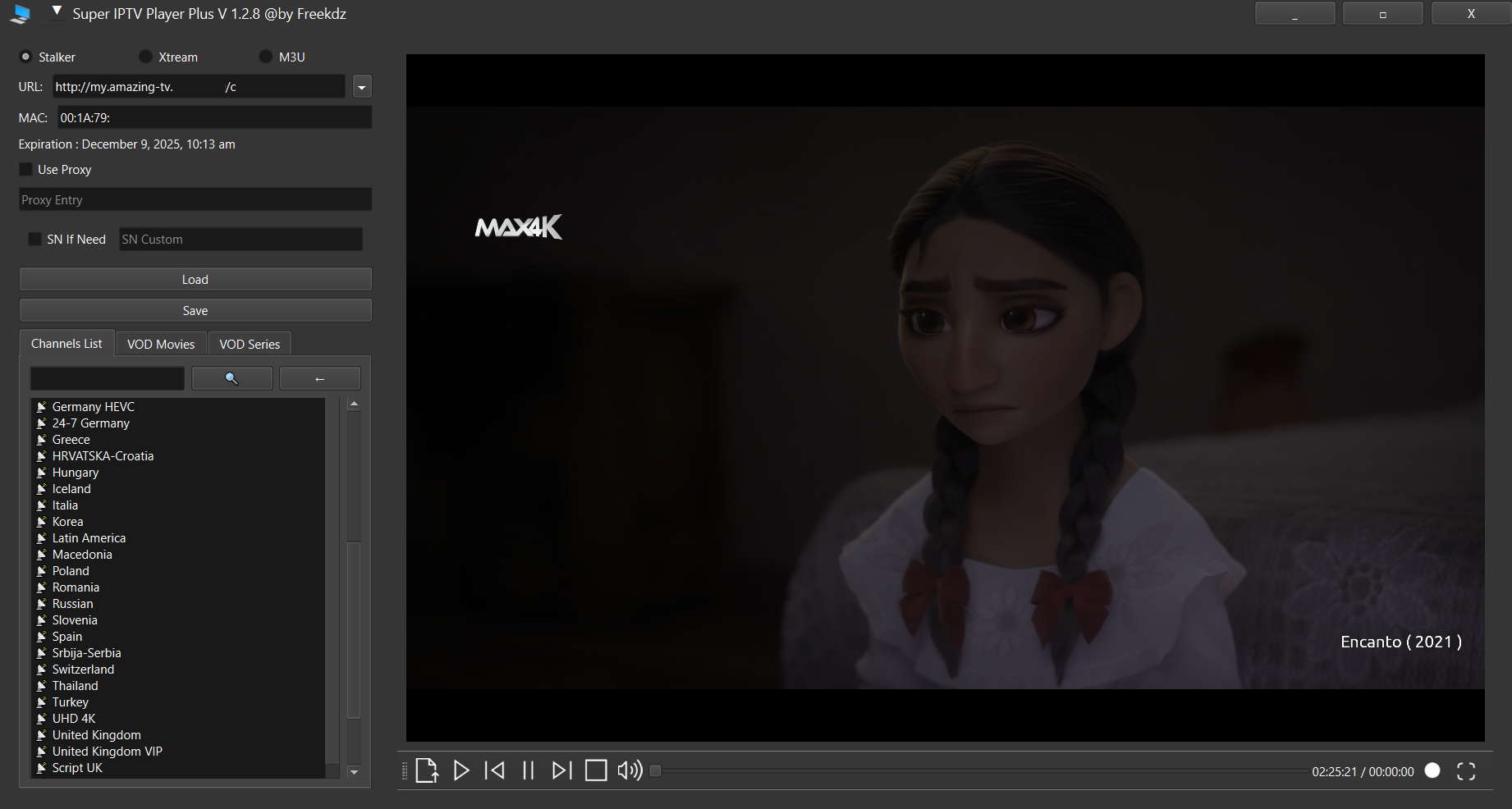
Task: Open the VOD Series tab
Action: pos(250,344)
